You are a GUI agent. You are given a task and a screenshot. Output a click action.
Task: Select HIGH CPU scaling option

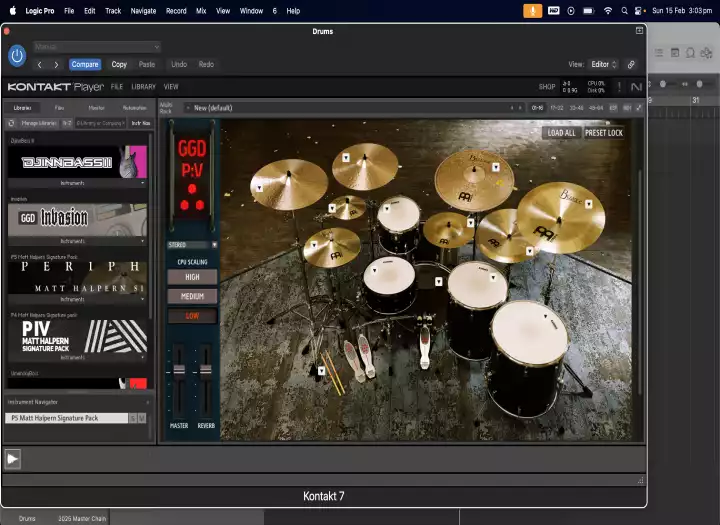(192, 277)
